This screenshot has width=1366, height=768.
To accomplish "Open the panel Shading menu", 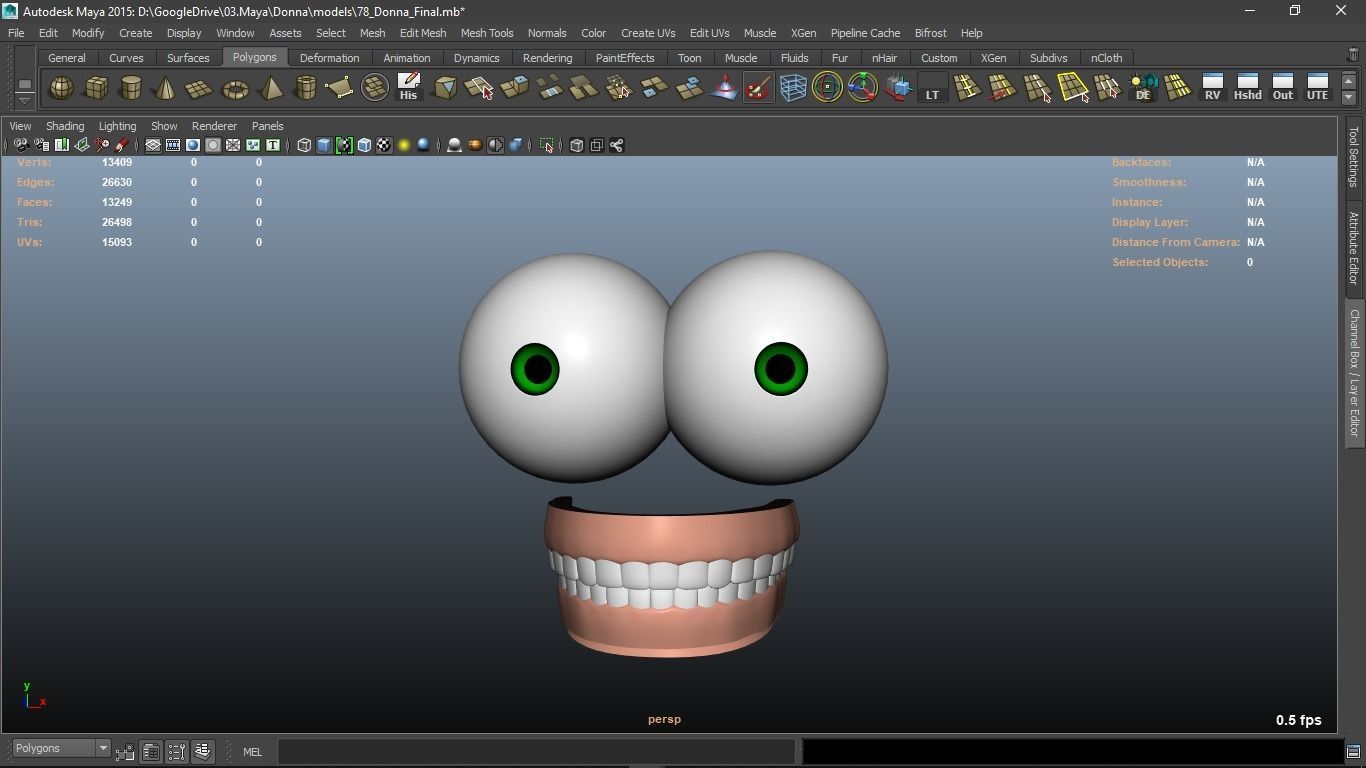I will [65, 126].
